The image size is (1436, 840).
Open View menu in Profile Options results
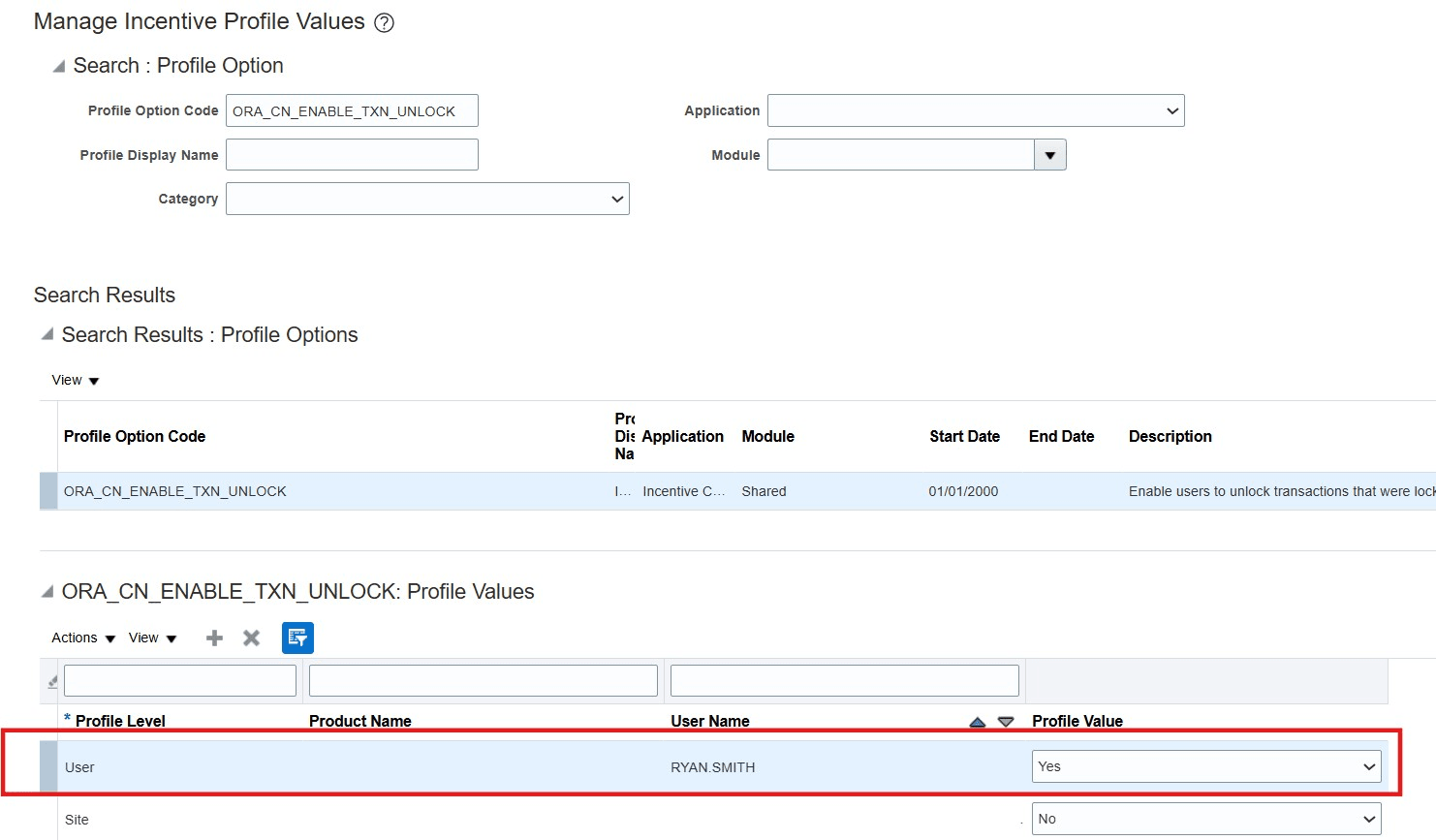[76, 380]
